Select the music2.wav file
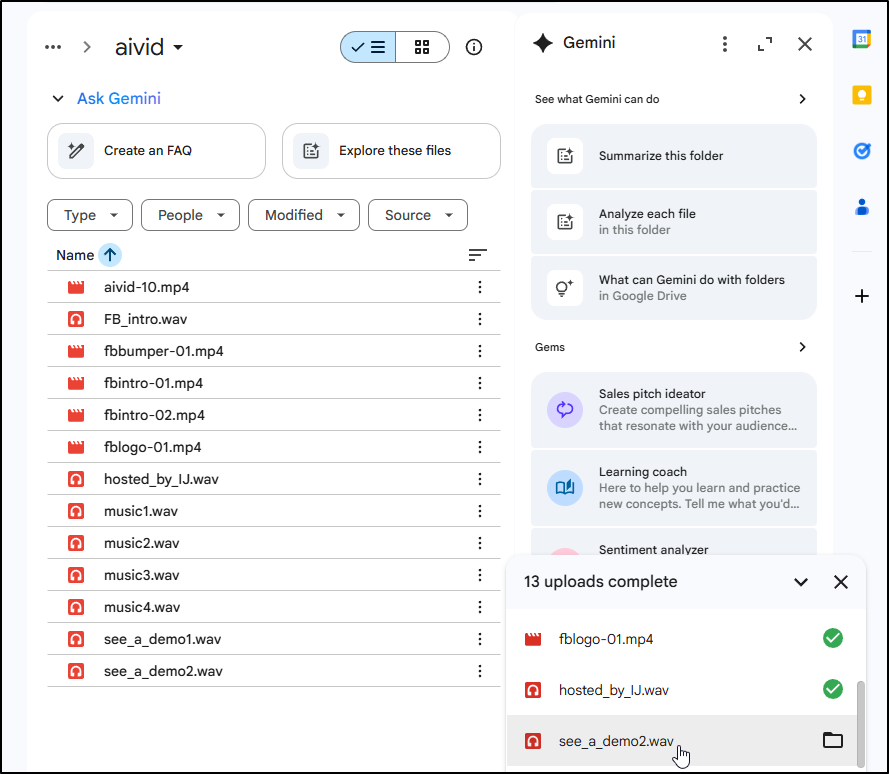The height and width of the screenshot is (774, 889). [x=274, y=543]
